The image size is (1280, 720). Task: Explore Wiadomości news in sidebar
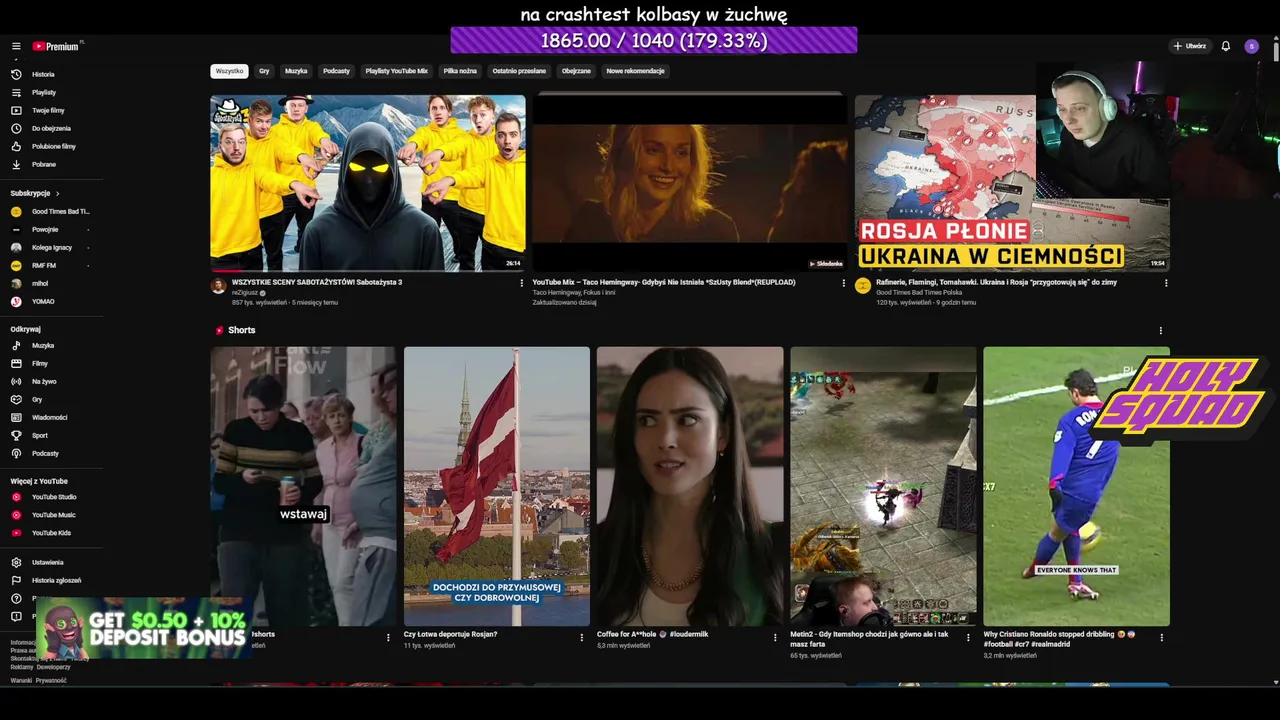pos(49,417)
